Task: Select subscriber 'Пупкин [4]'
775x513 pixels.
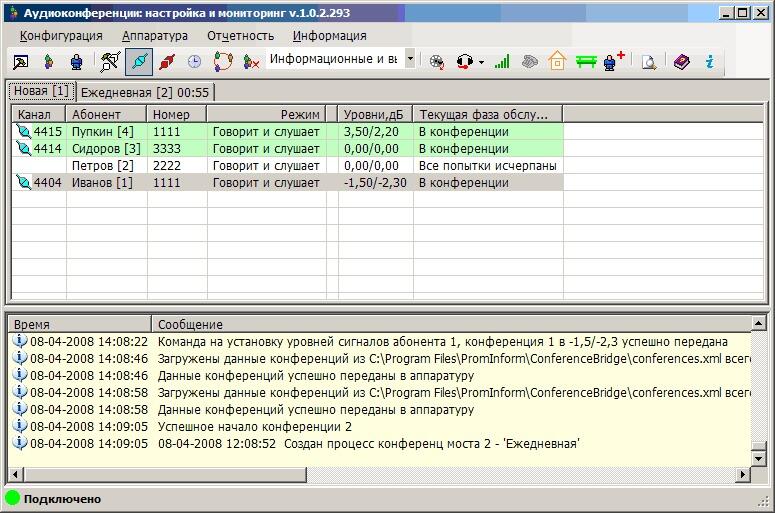Action: click(x=102, y=132)
